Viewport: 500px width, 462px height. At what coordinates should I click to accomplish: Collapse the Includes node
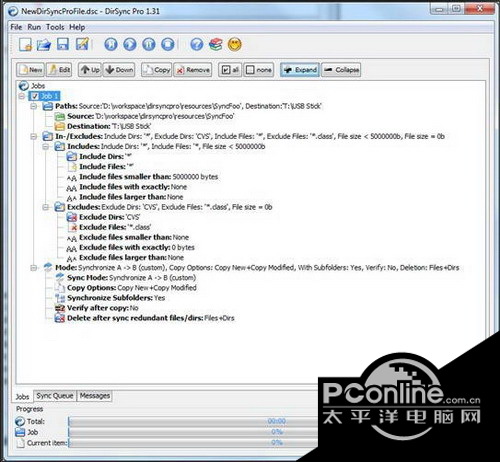tap(46, 146)
